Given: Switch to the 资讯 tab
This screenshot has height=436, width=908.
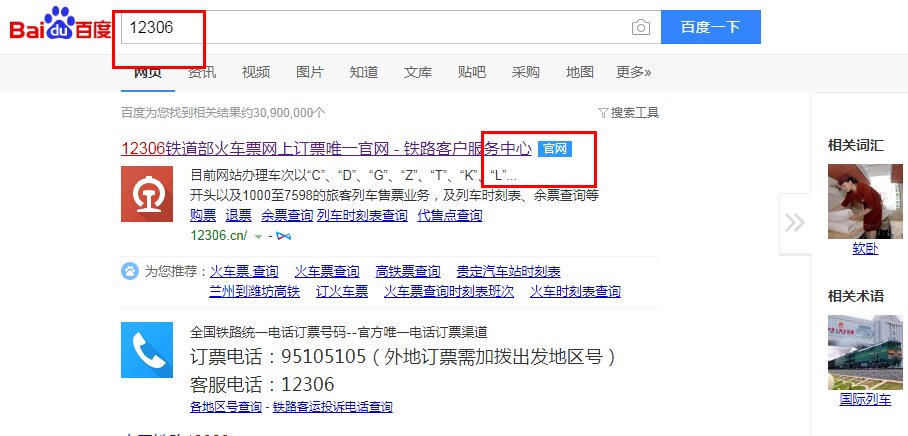Looking at the screenshot, I should point(202,72).
